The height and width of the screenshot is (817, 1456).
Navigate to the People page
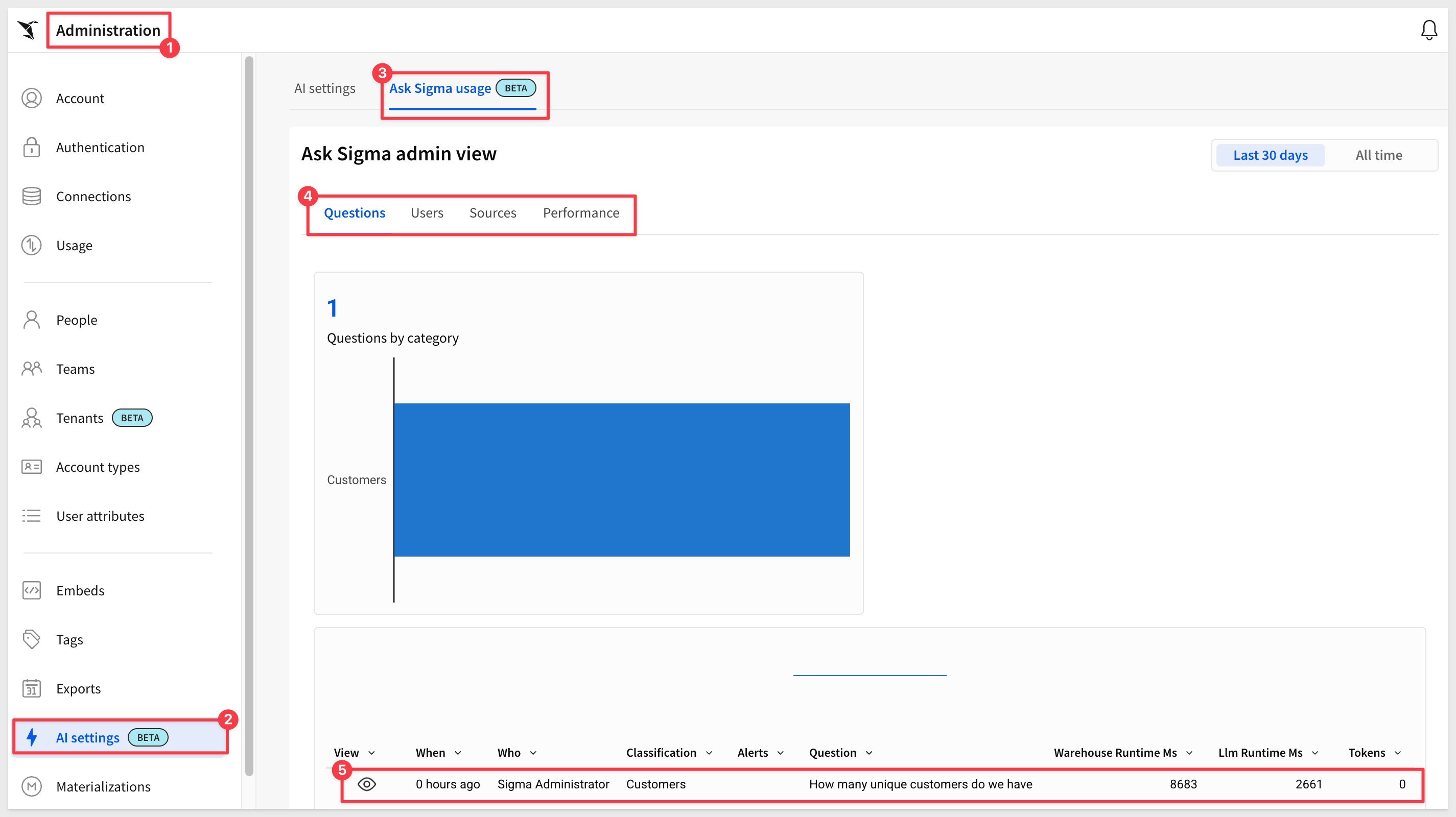[x=77, y=320]
